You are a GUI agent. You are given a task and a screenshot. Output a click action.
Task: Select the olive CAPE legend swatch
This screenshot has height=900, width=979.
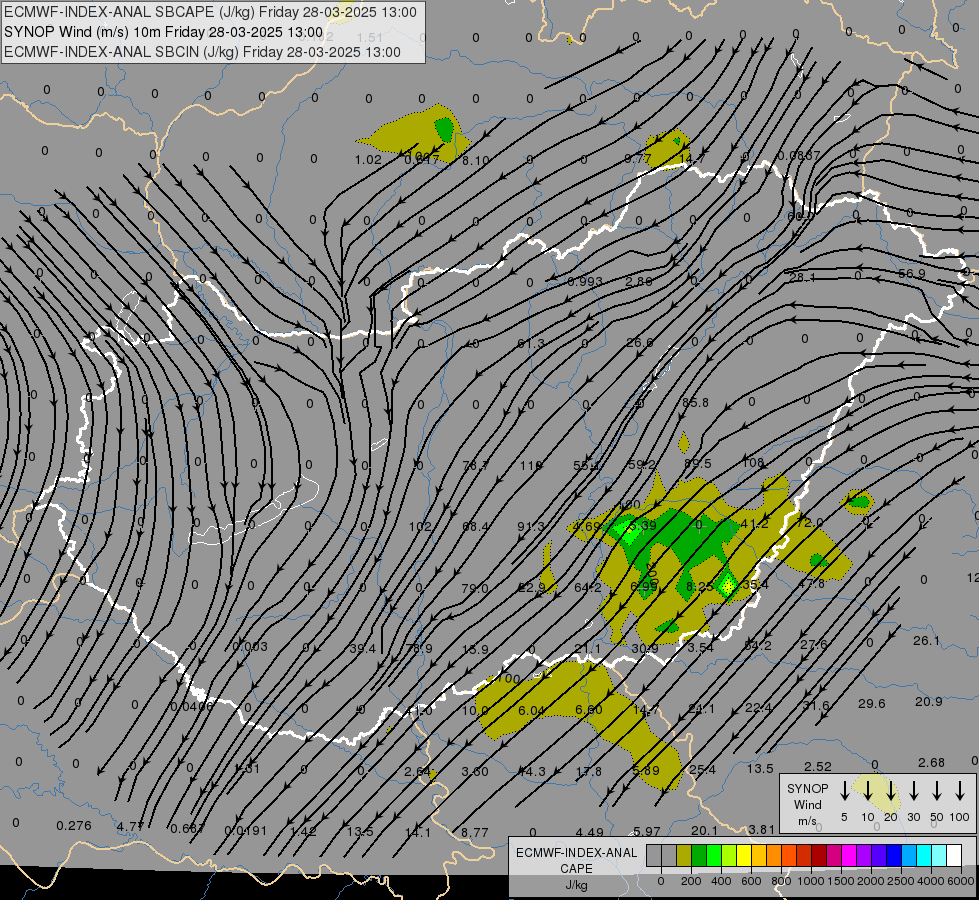(x=684, y=856)
